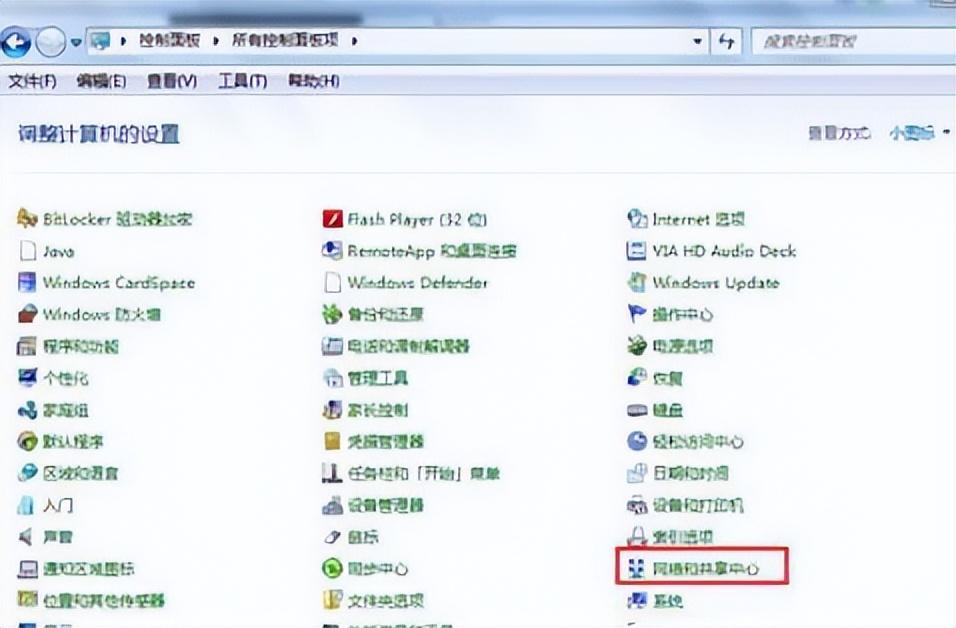The width and height of the screenshot is (956, 628).
Task: Click the 设备和打印机 link
Action: pyautogui.click(x=698, y=505)
